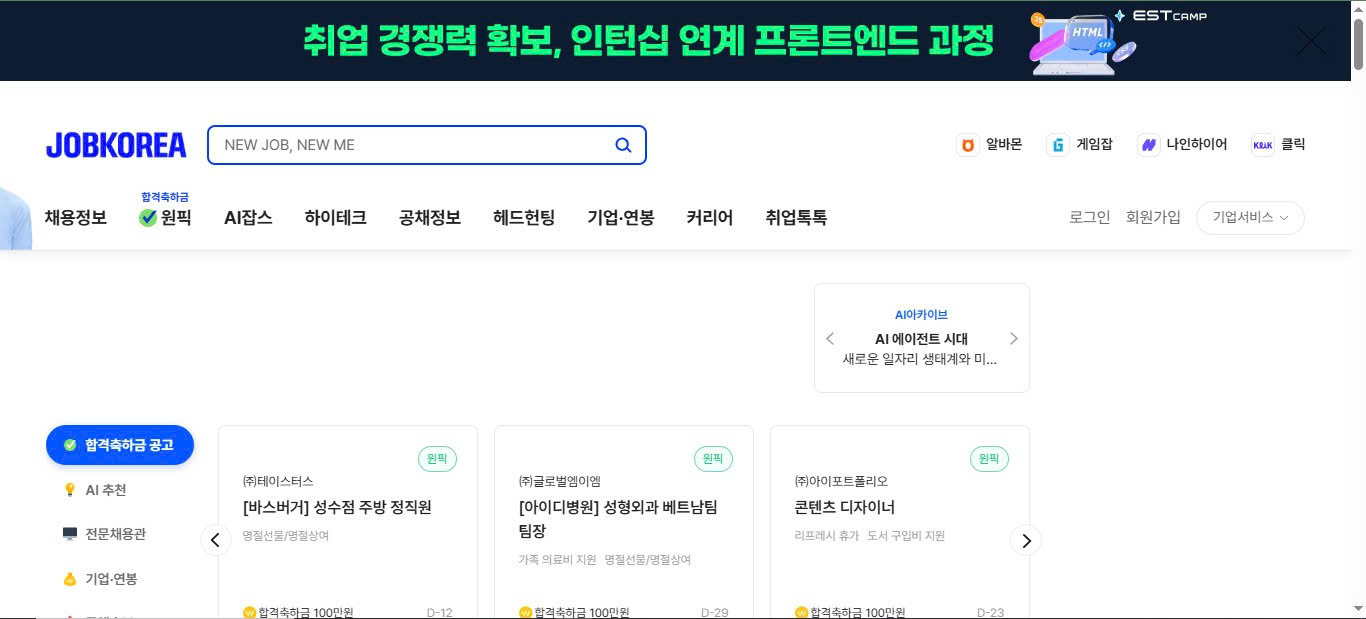The width and height of the screenshot is (1366, 619).
Task: Click the 새로운 일자리 생태계와 subtitle
Action: [x=921, y=359]
